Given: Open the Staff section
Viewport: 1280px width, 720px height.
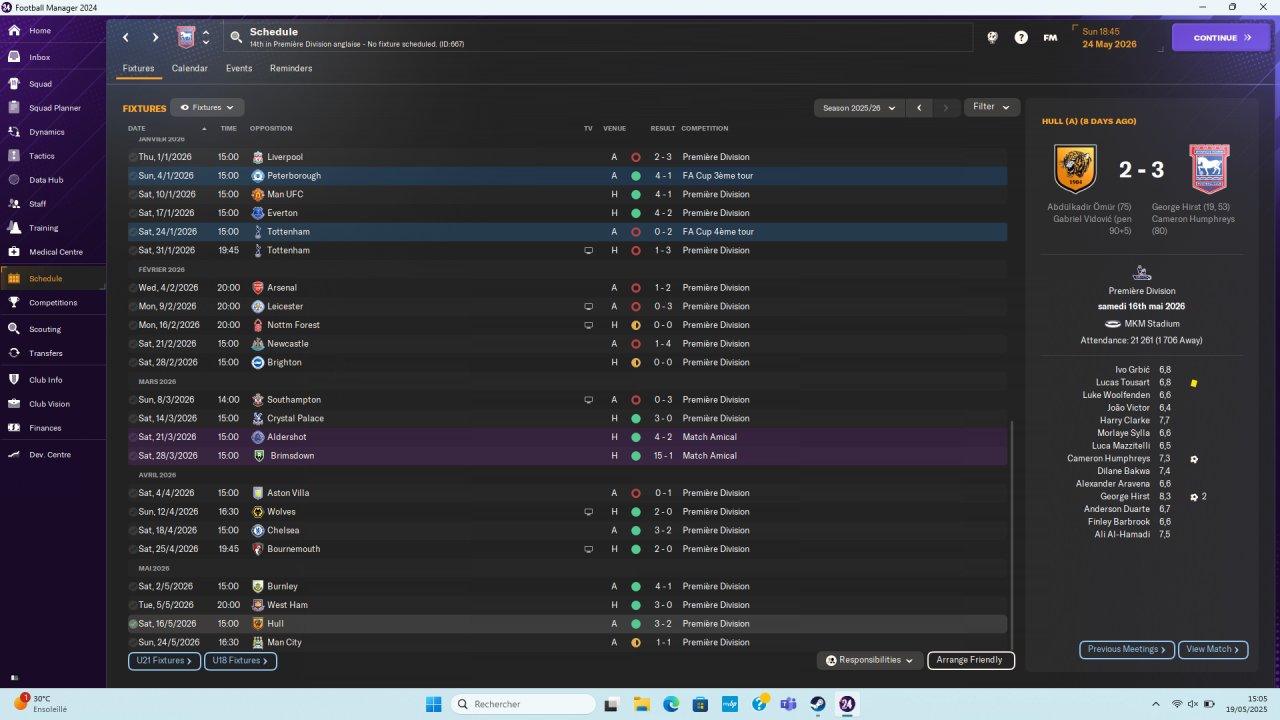Looking at the screenshot, I should click(38, 204).
